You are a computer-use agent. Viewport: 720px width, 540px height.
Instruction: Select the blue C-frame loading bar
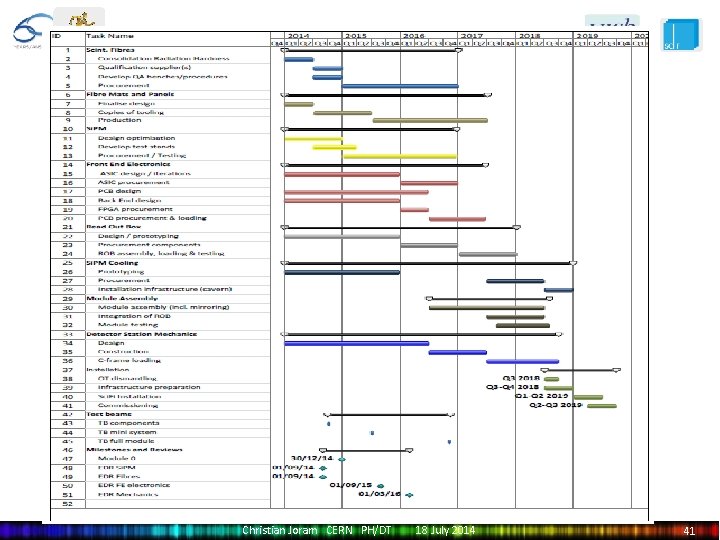523,361
